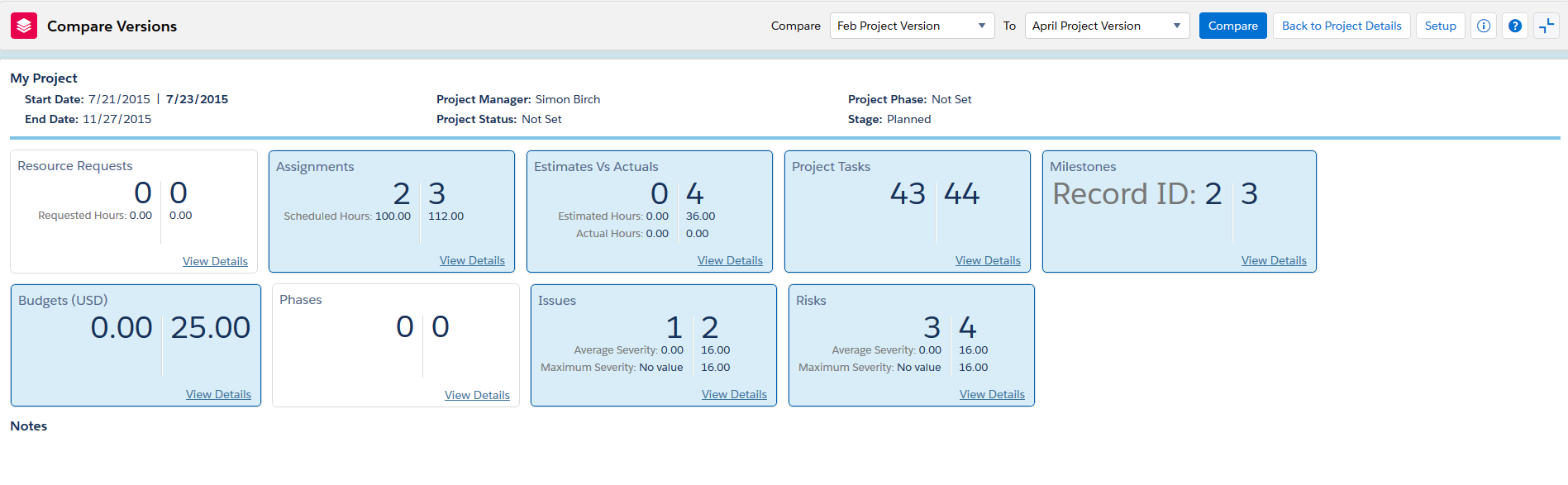
Task: Expand the April Project Version dropdown
Action: point(1107,26)
